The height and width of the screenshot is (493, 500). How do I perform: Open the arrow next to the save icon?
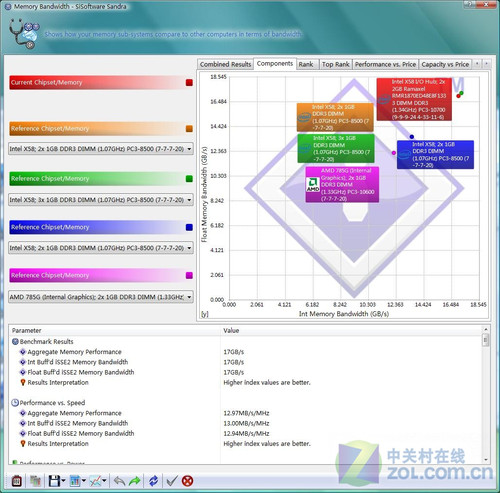pos(63,481)
